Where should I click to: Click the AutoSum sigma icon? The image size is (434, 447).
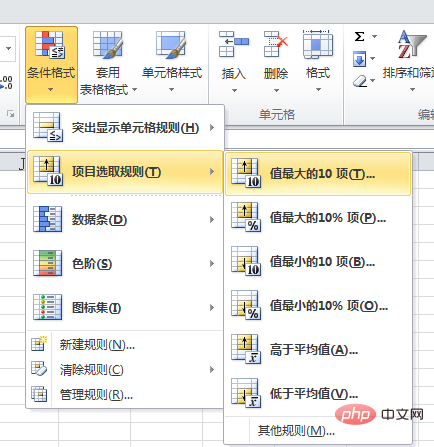[359, 36]
